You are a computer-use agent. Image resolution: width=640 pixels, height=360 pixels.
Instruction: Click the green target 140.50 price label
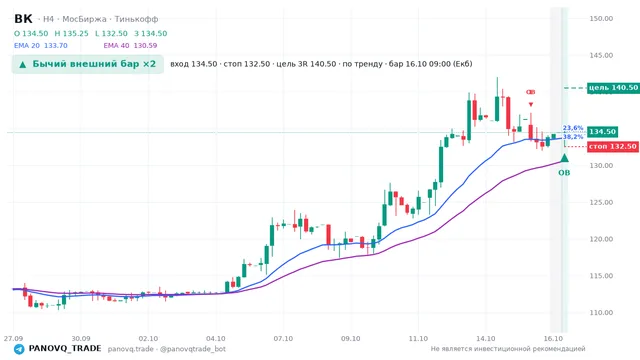tap(613, 88)
